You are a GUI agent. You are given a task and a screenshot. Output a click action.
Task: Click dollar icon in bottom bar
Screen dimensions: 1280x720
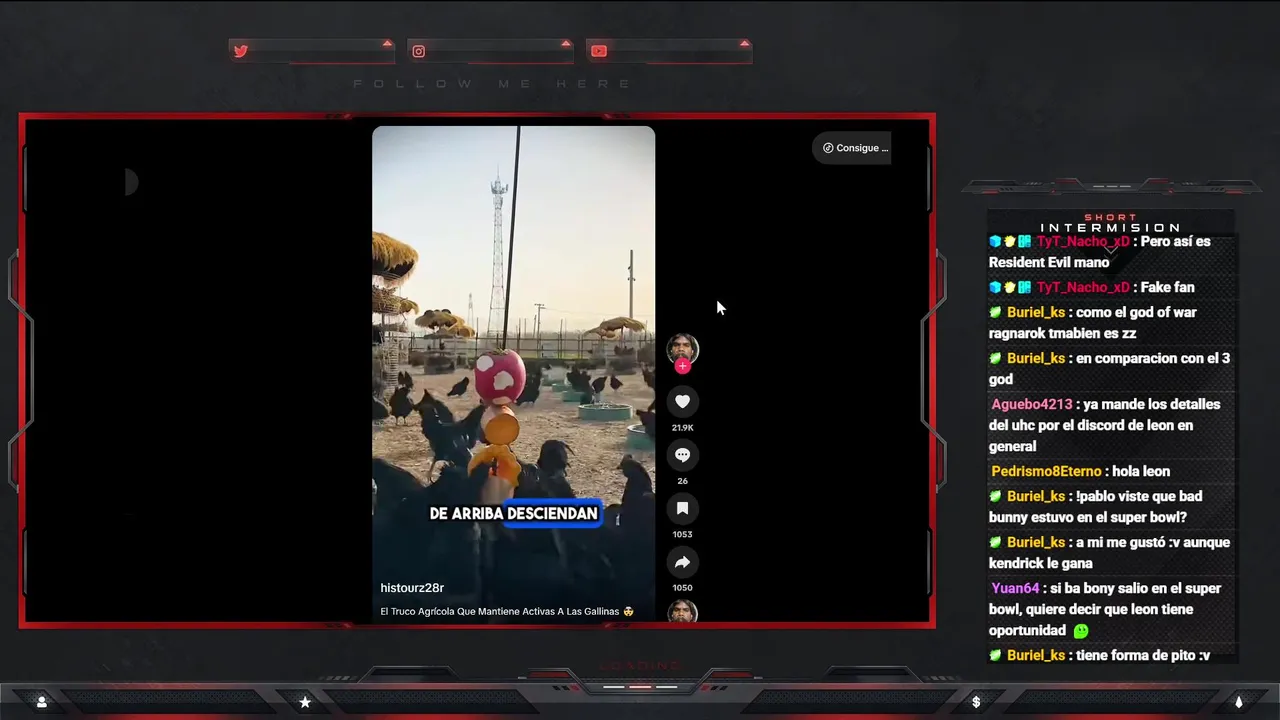pos(976,702)
